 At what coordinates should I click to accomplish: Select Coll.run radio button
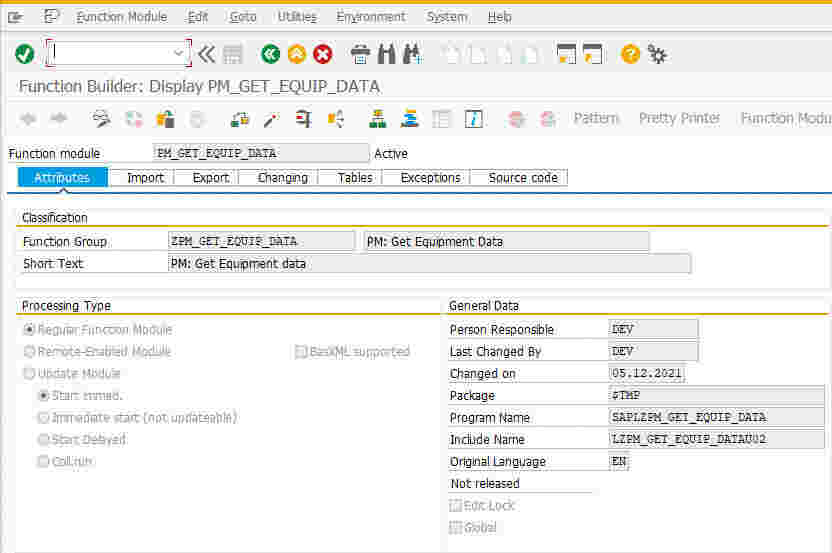[x=44, y=461]
